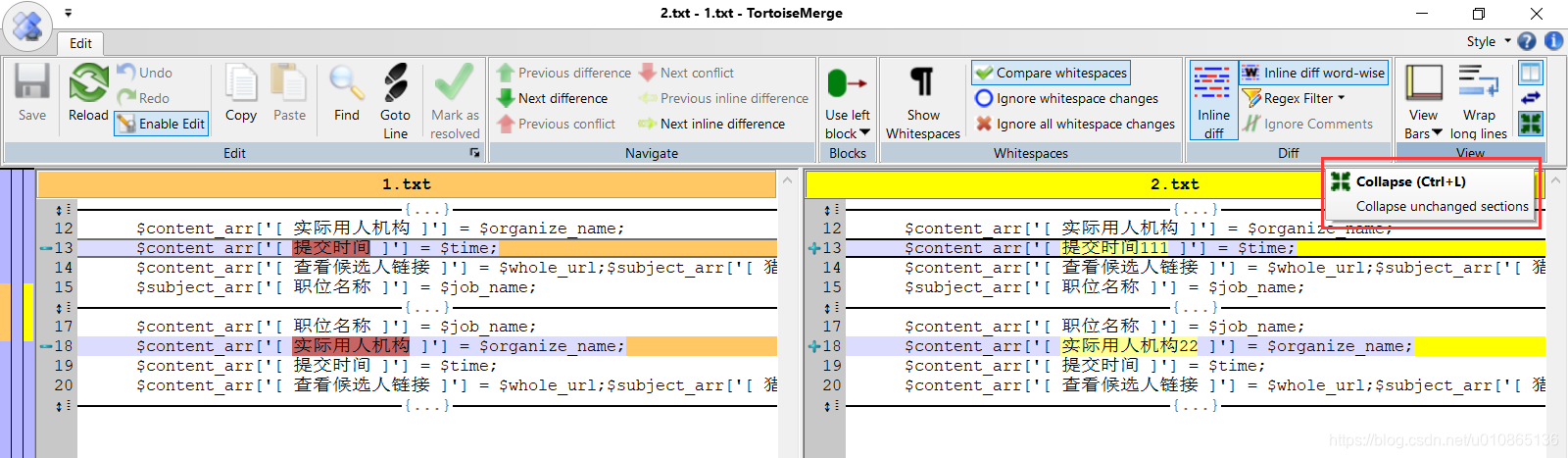The image size is (1568, 458).
Task: Click the Ignore Comments option
Action: 1308,124
